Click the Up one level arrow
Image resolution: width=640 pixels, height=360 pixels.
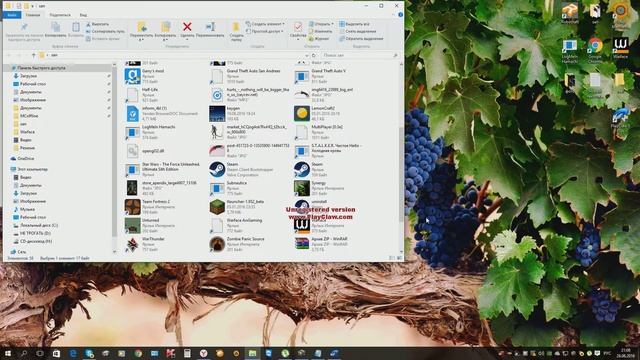point(33,55)
